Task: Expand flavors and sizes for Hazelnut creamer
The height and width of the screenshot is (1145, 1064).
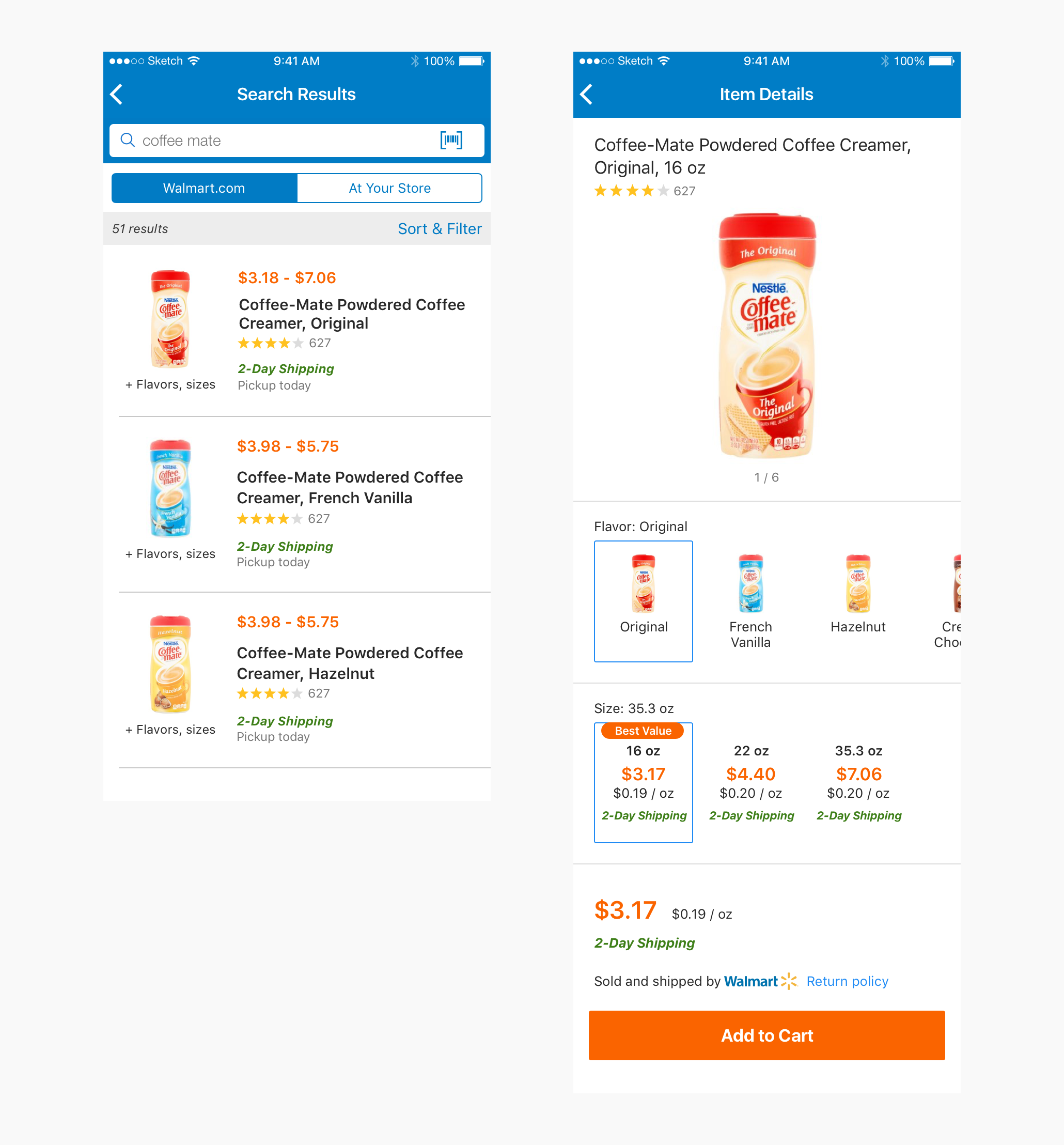Action: point(170,729)
